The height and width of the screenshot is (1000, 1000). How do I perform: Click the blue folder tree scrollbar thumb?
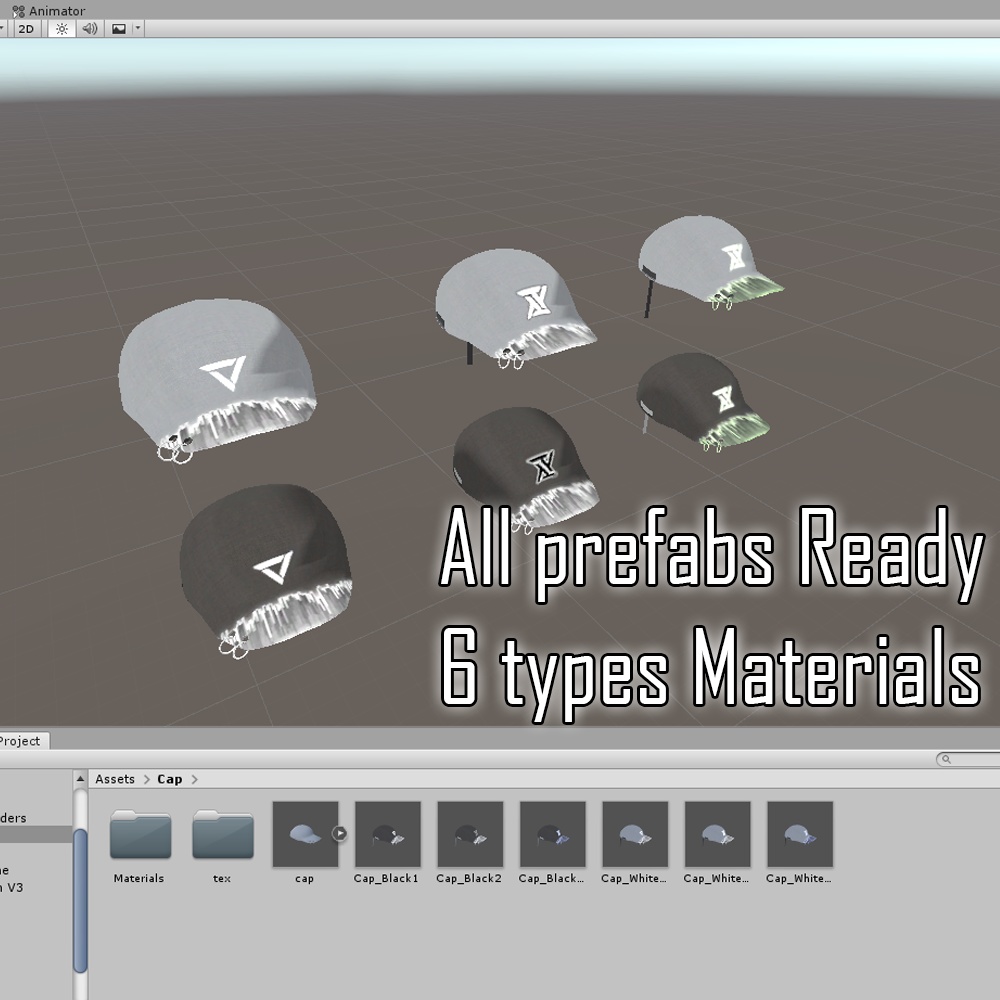tap(81, 900)
